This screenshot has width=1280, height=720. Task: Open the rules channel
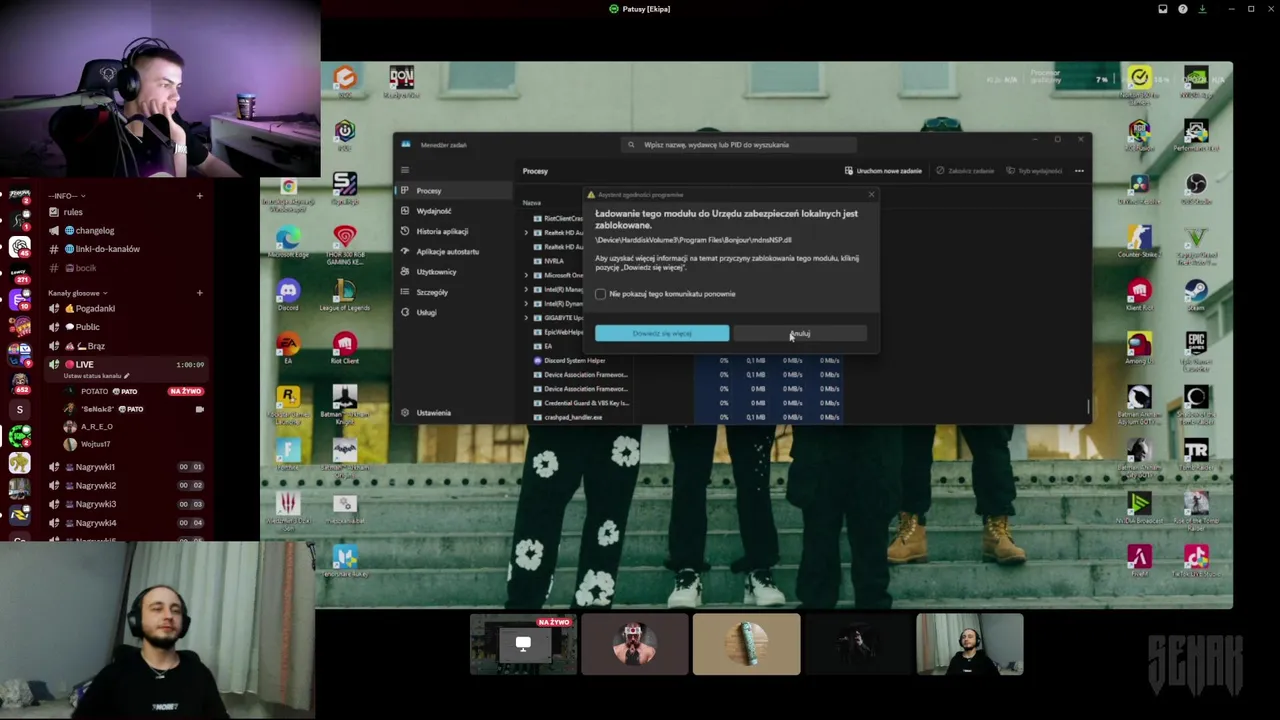click(126, 212)
